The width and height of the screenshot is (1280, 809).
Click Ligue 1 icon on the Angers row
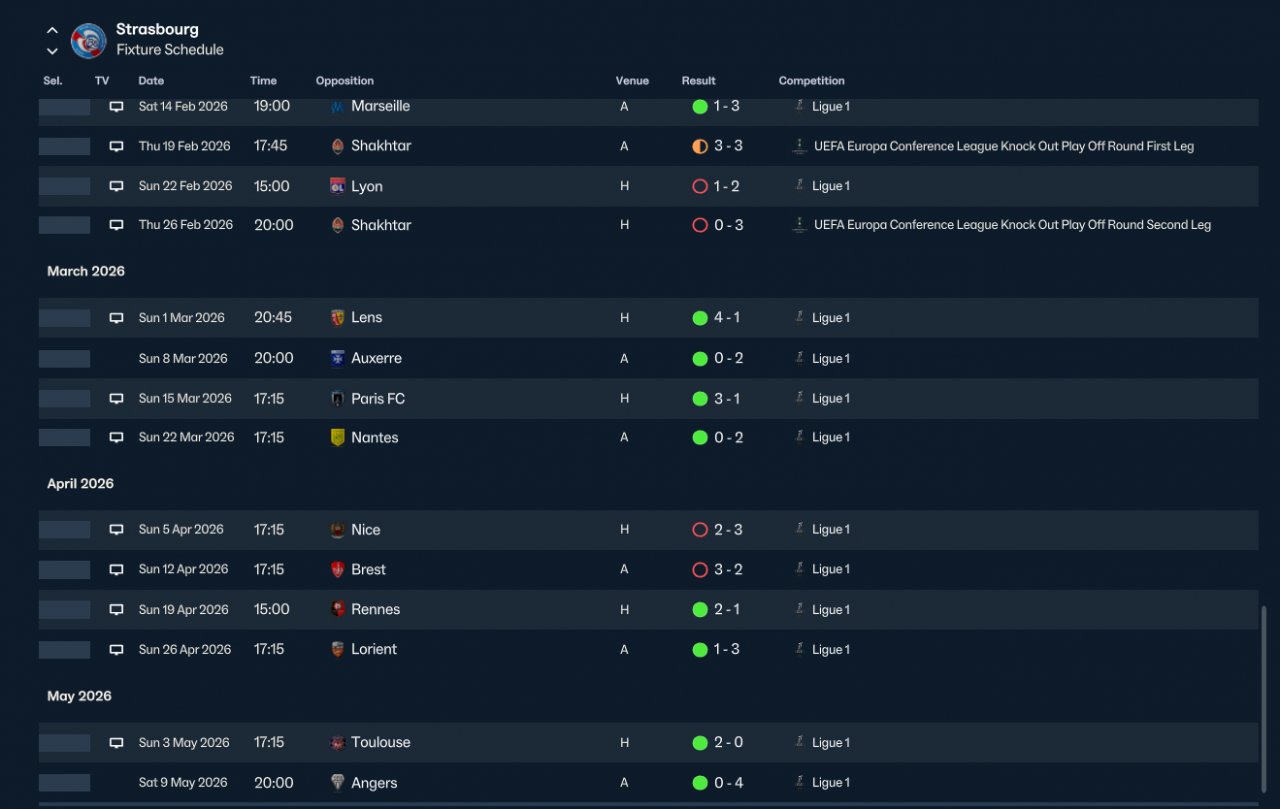tap(799, 782)
